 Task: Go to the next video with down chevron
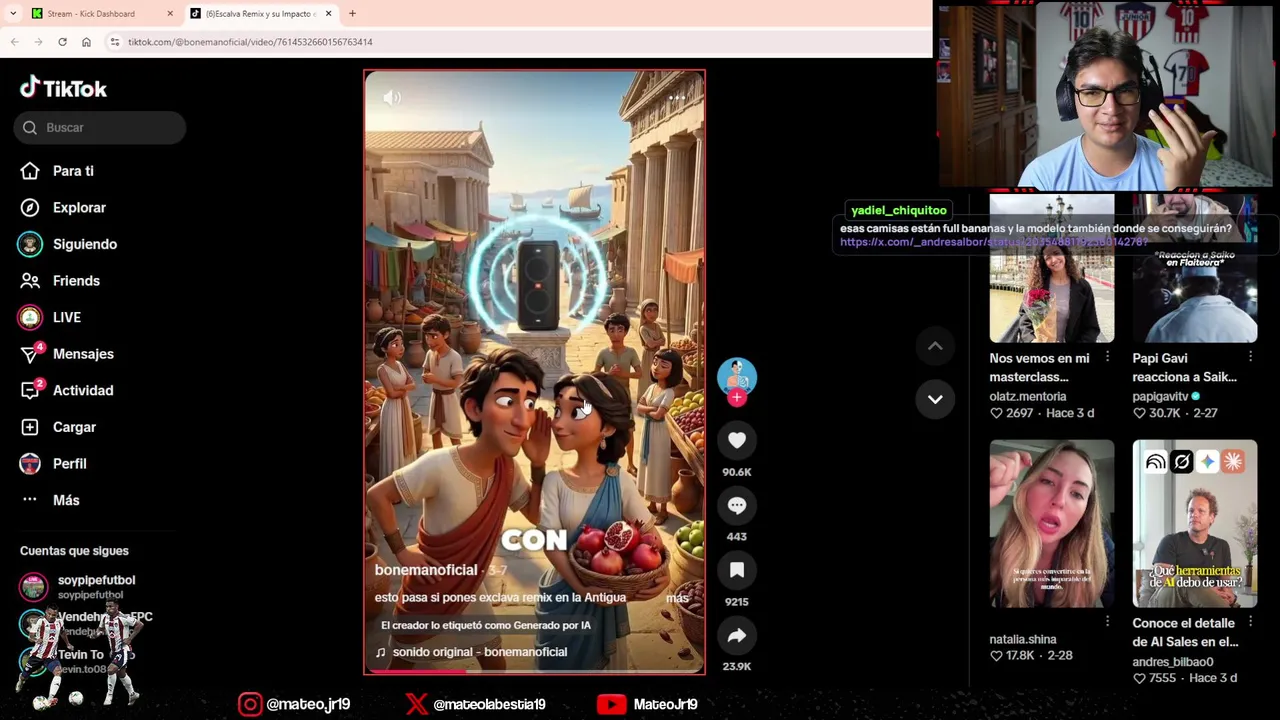point(935,399)
